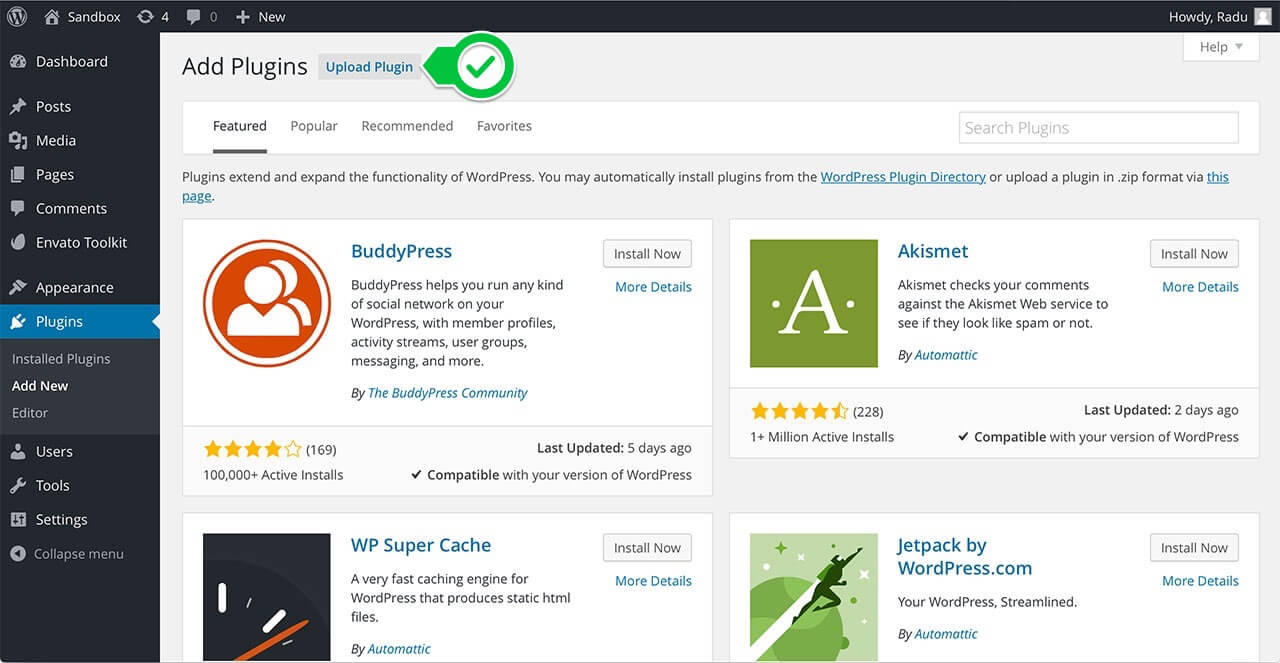Open More Details for Jetpack
The width and height of the screenshot is (1280, 663).
(x=1200, y=581)
